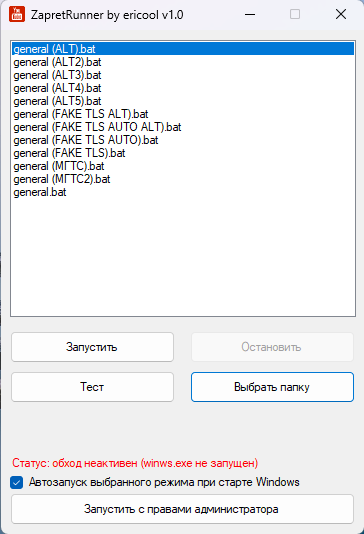Select general (FAKE TLS).bat item

[183, 153]
